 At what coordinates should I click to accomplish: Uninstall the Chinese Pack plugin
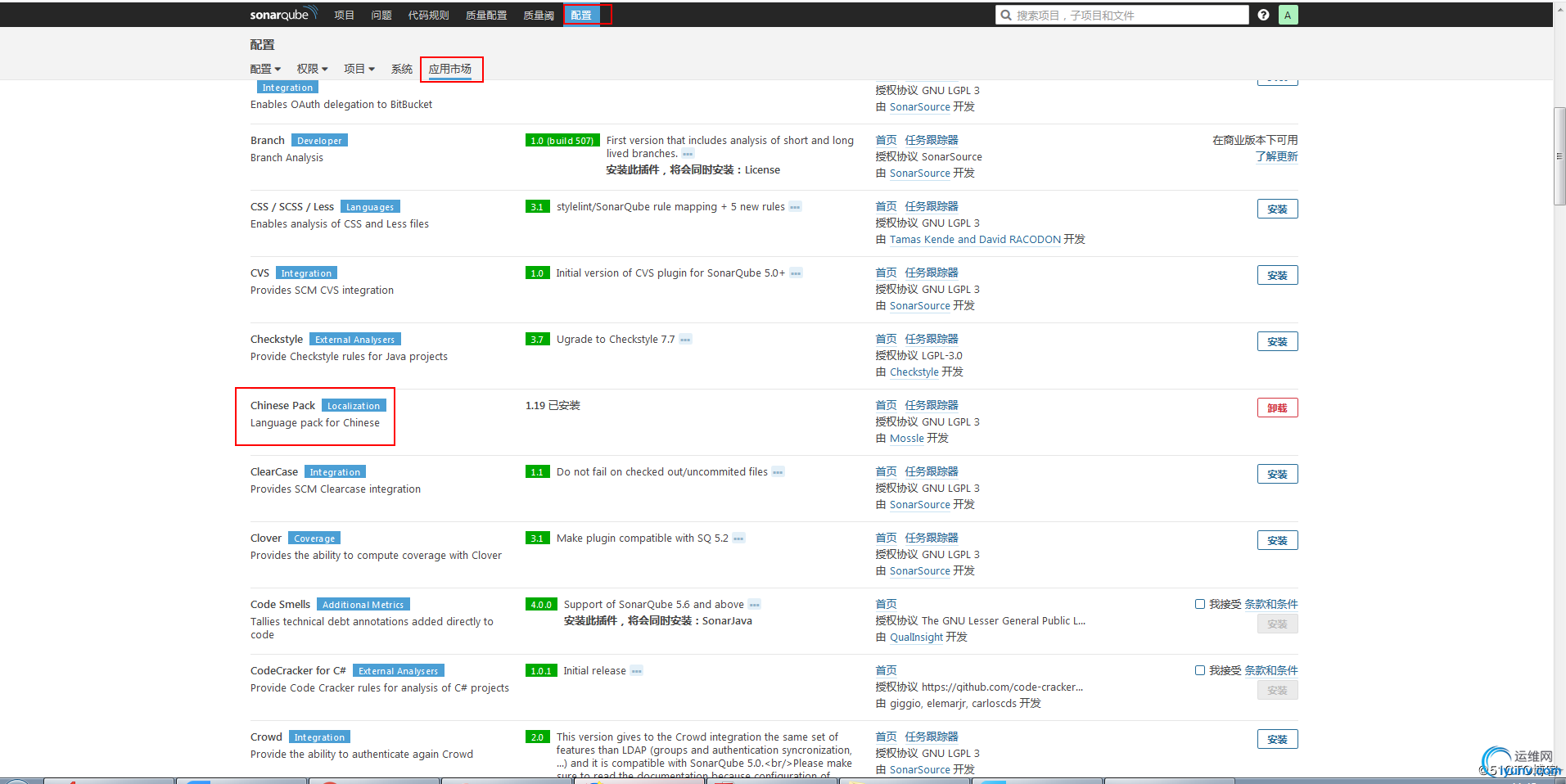click(x=1277, y=408)
